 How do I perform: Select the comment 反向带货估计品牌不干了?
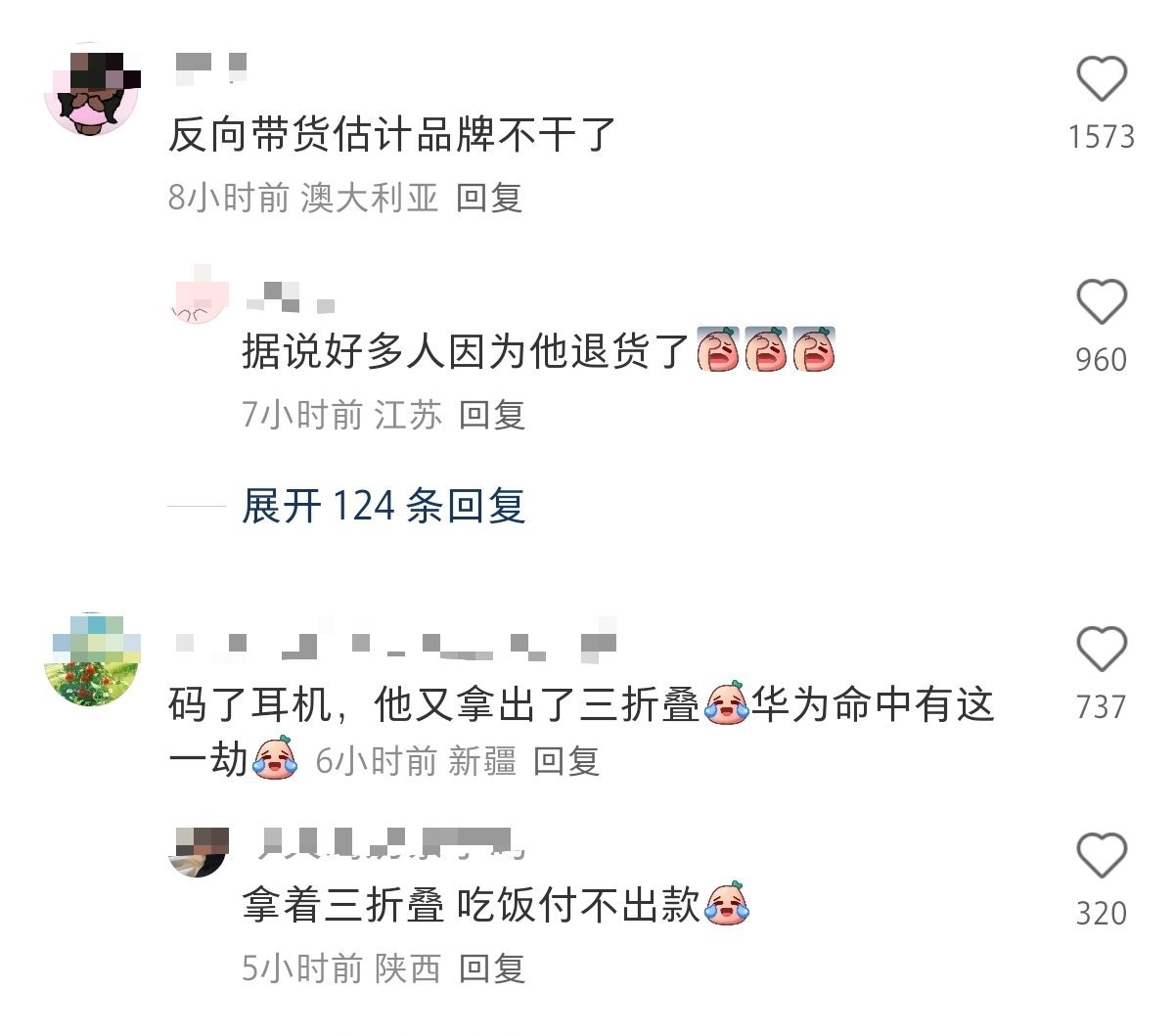392,135
